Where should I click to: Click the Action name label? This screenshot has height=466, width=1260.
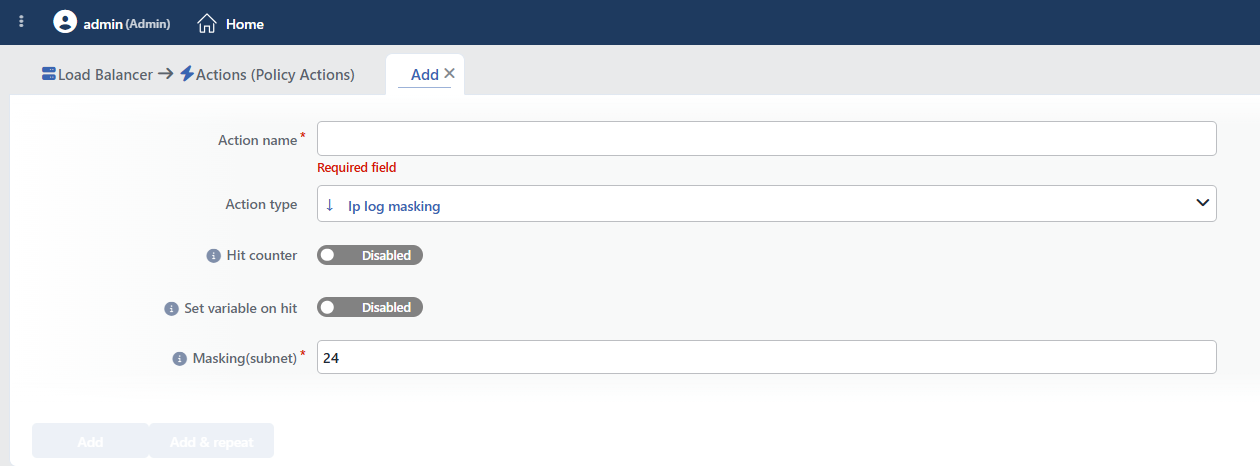coord(257,140)
